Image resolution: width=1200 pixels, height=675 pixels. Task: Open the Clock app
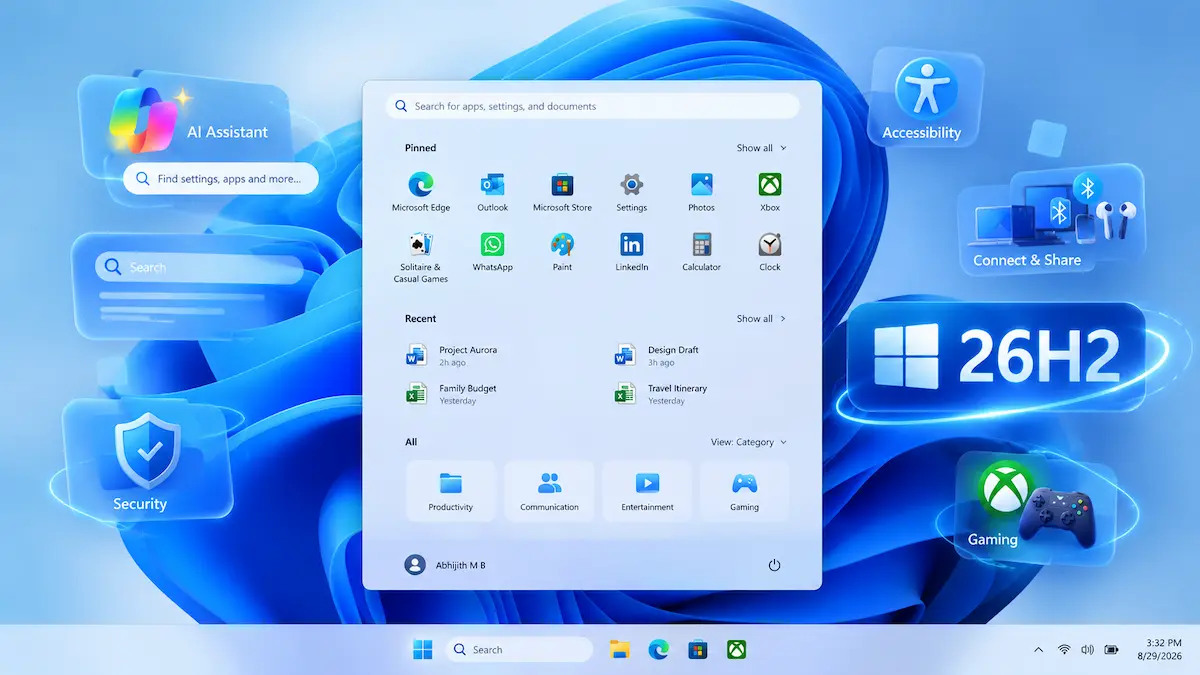770,252
